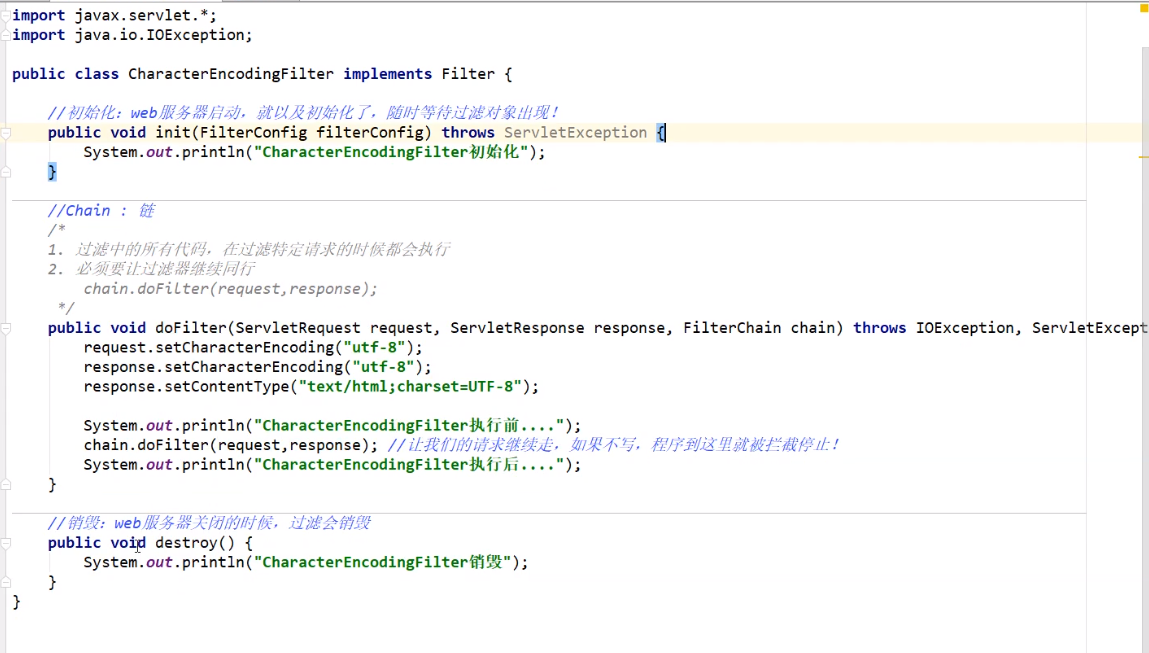
Task: Click string "CharacterEncodingFilter初始化"
Action: (x=391, y=152)
